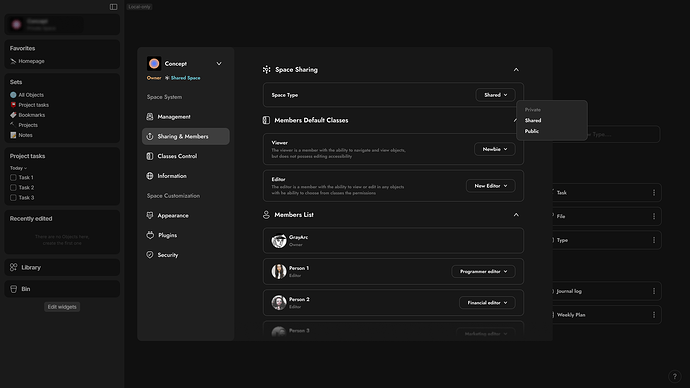Click the Library icon
This screenshot has height=388, width=690.
pos(14,267)
